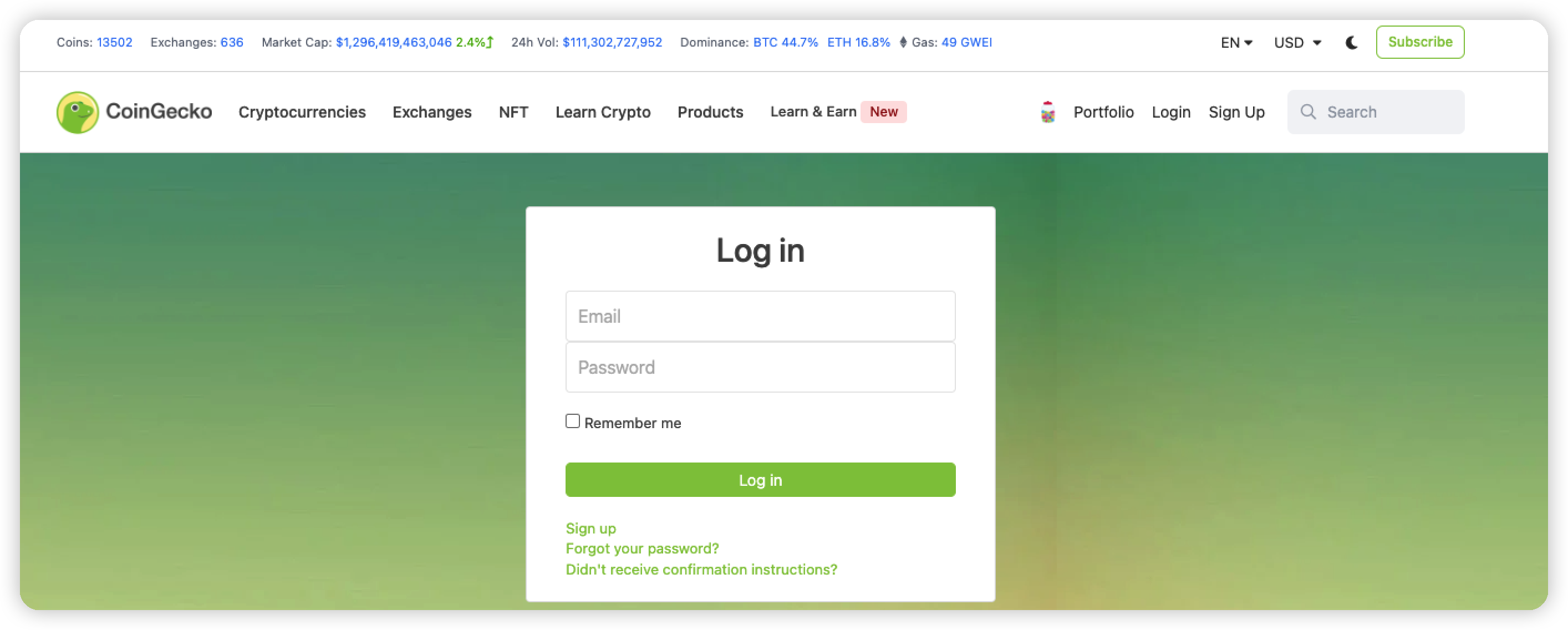Click the Forgot your password link

pos(642,548)
